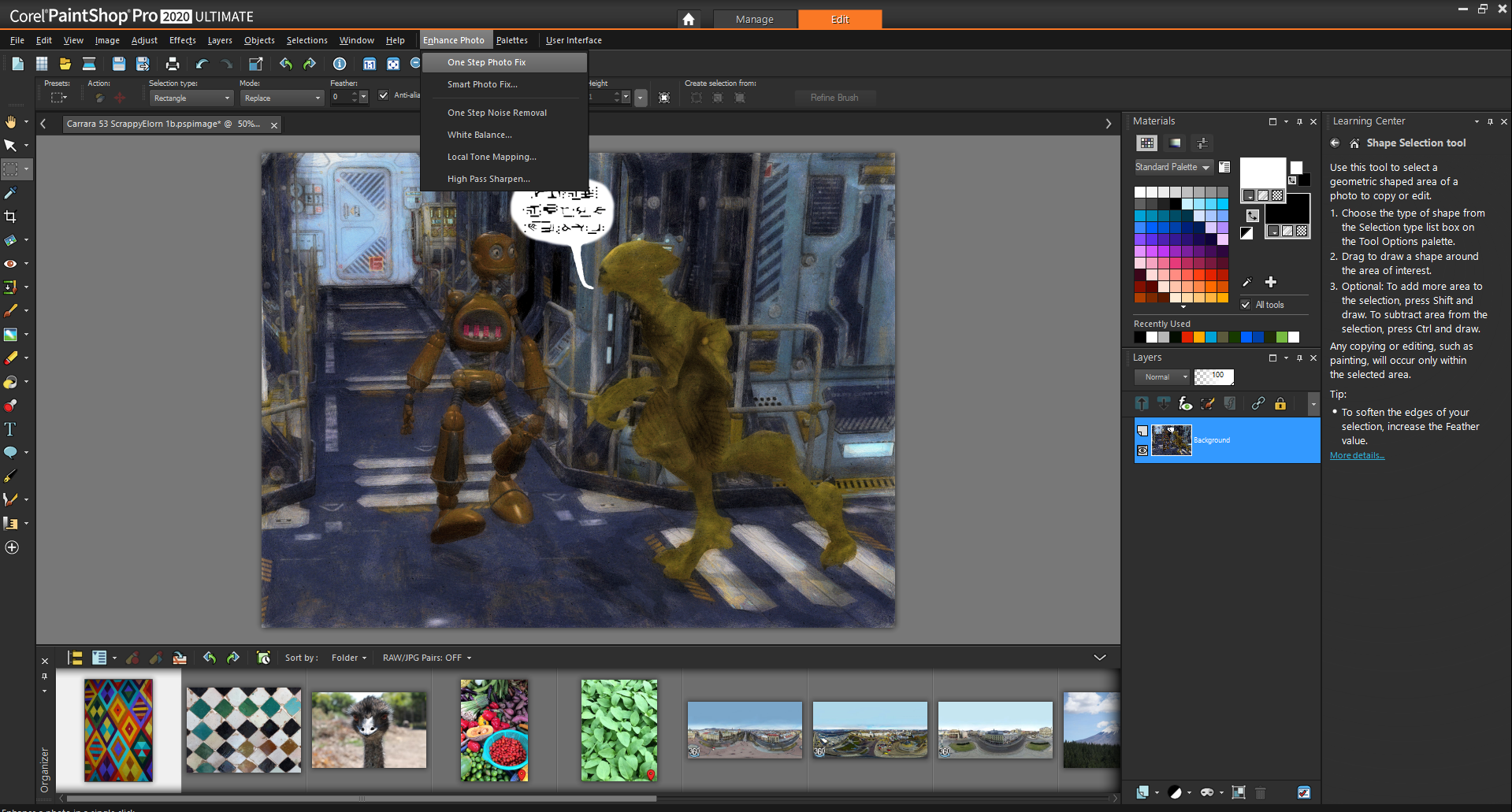Select the Text tool

[x=10, y=429]
